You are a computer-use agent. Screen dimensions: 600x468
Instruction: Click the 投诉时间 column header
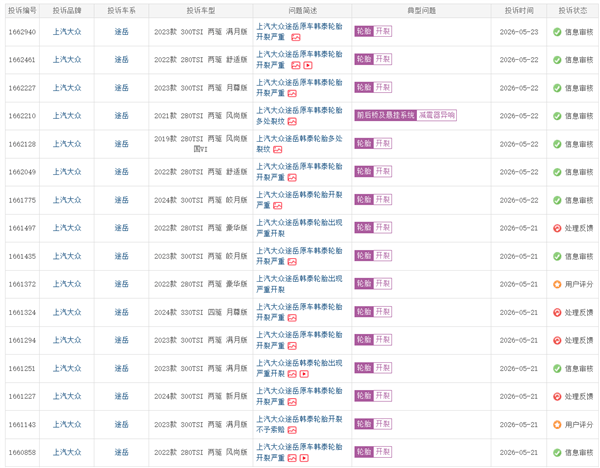(x=519, y=11)
